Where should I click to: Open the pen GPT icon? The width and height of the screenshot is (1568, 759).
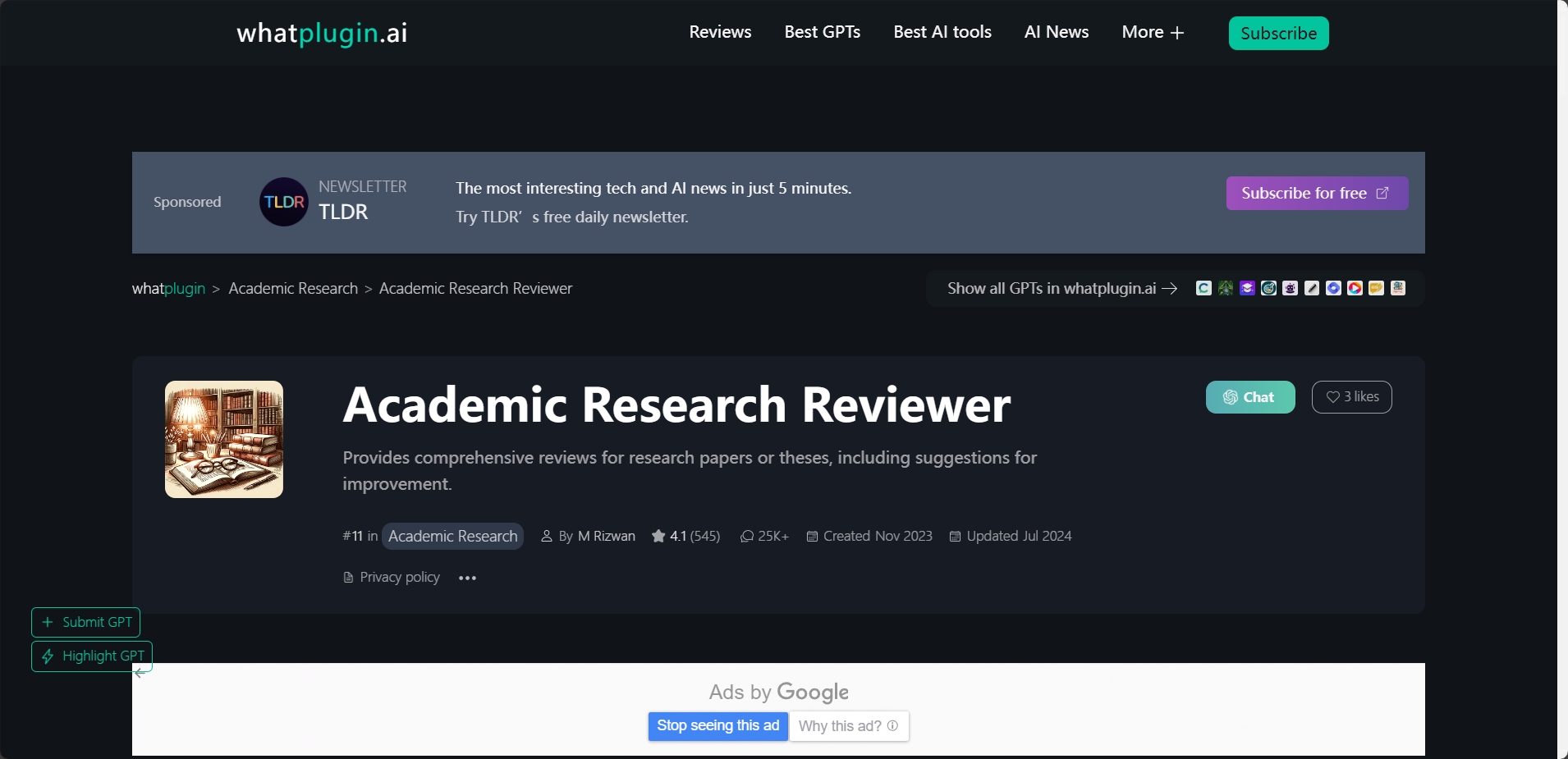click(x=1312, y=288)
